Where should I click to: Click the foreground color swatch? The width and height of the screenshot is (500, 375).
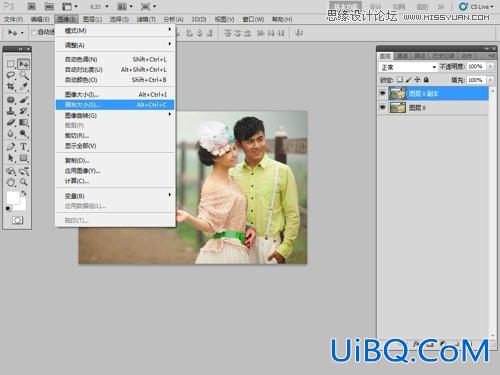pyautogui.click(x=13, y=197)
